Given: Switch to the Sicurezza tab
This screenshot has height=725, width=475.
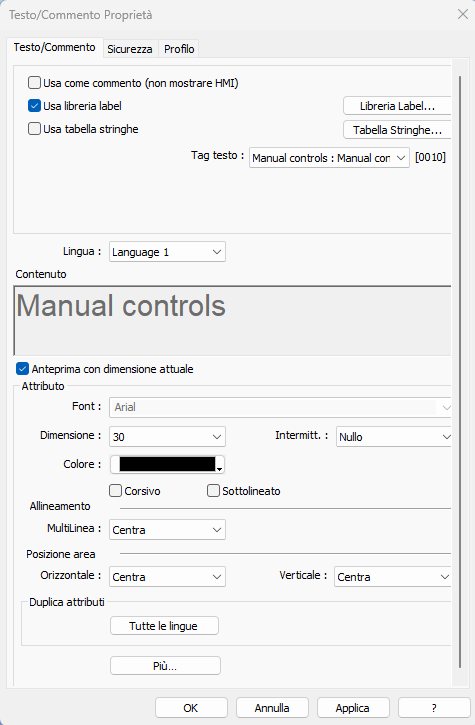Looking at the screenshot, I should [130, 49].
